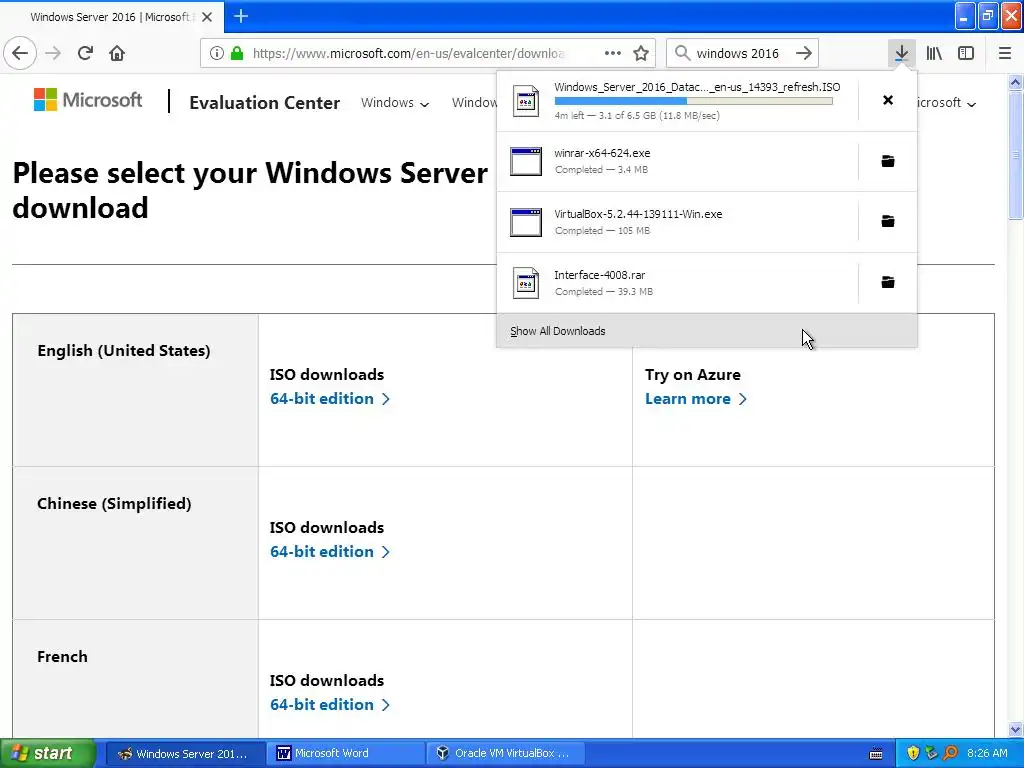
Task: Show sidebars icon
Action: click(966, 53)
